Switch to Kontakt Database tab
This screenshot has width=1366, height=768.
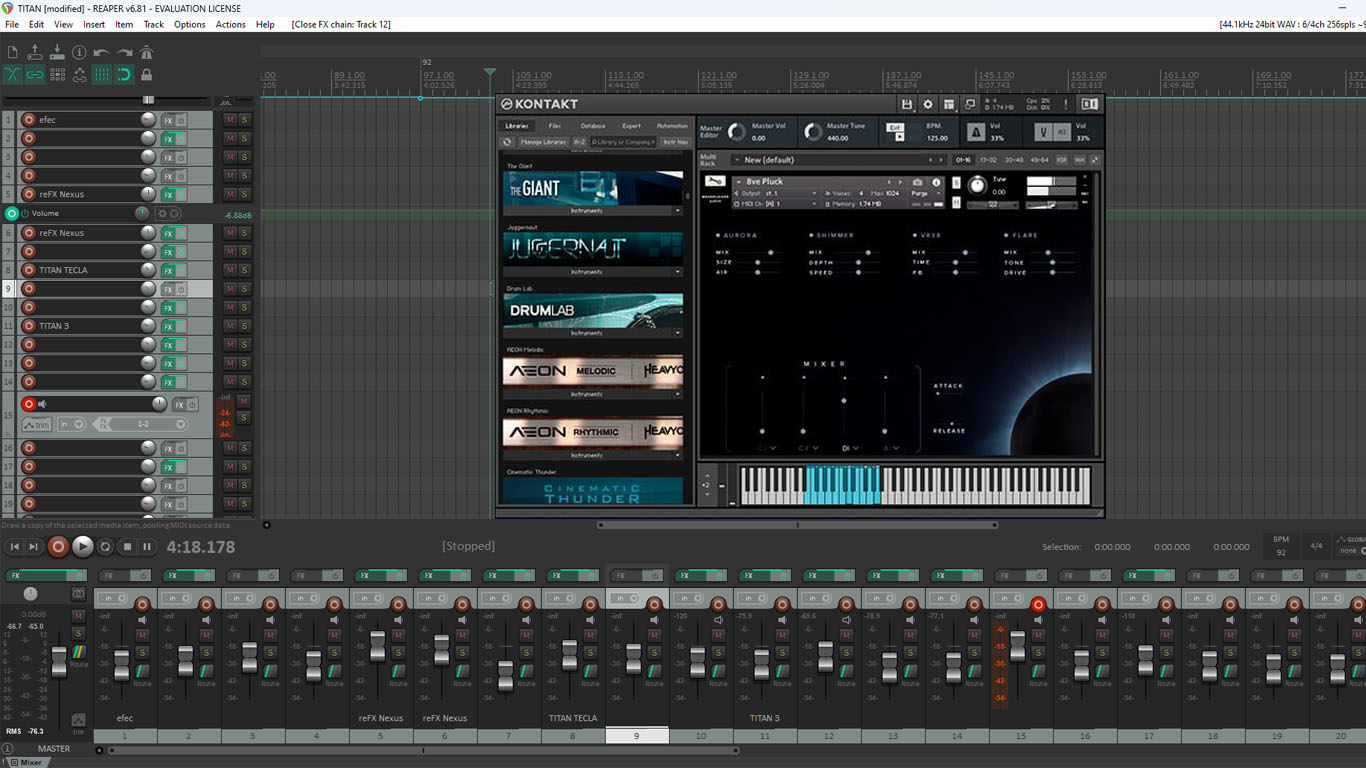tap(593, 126)
